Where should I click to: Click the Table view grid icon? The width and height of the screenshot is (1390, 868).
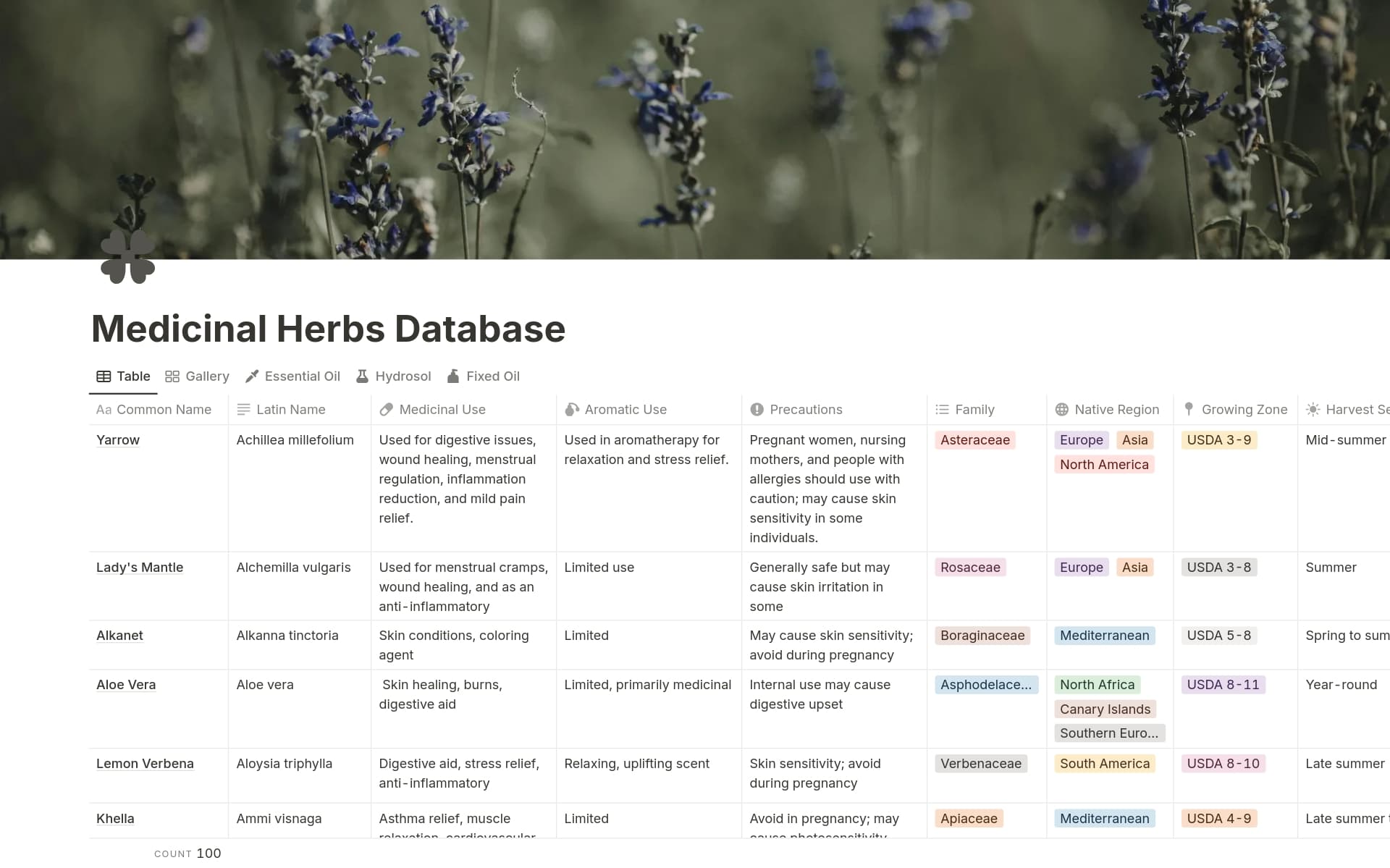(104, 376)
